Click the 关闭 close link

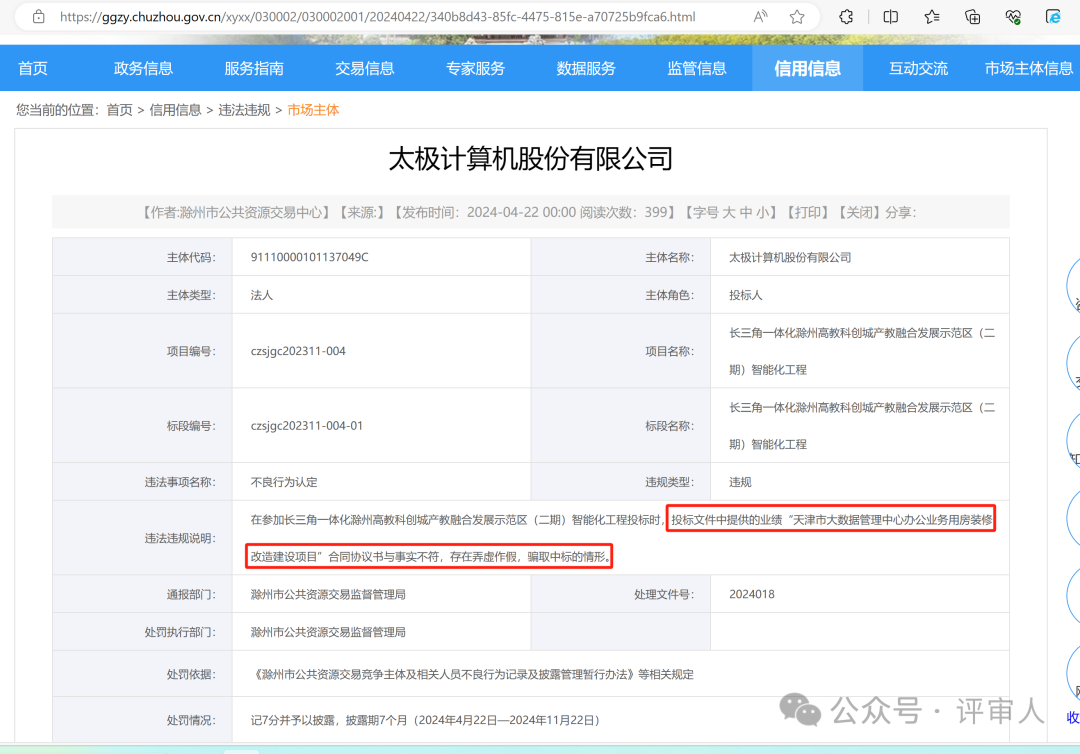point(859,212)
